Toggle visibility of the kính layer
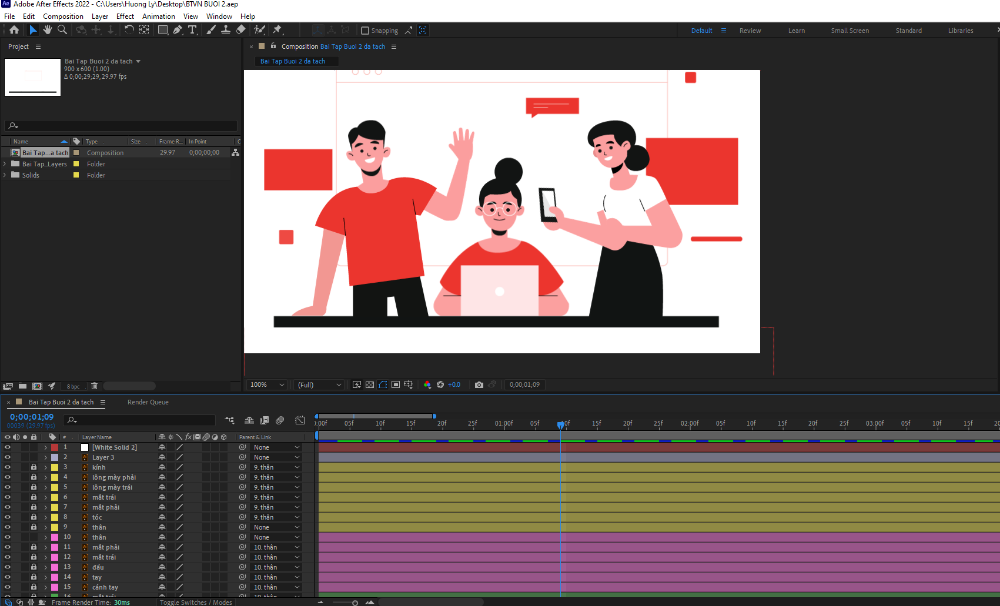 point(8,468)
